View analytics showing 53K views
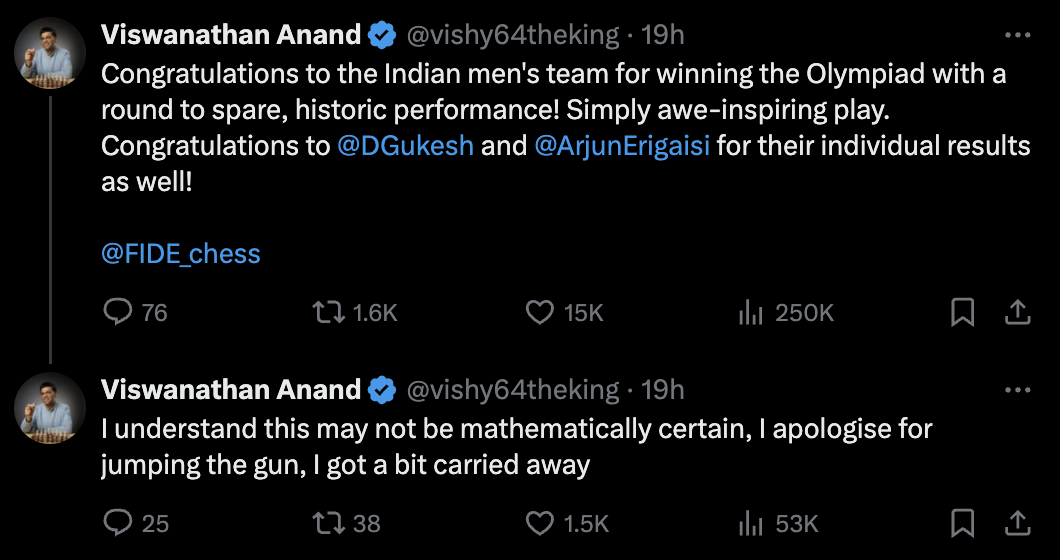The image size is (1060, 560). [750, 522]
